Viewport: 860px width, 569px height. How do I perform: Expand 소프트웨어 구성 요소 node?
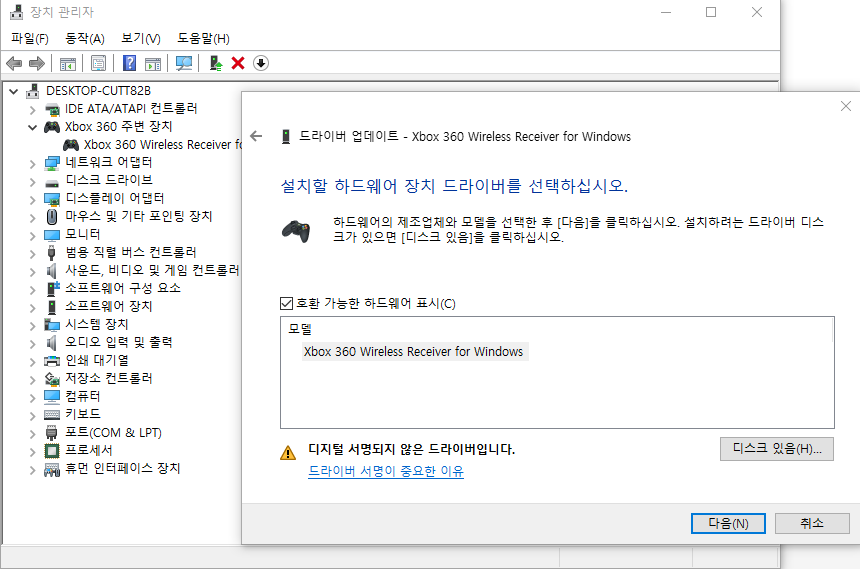(x=32, y=290)
